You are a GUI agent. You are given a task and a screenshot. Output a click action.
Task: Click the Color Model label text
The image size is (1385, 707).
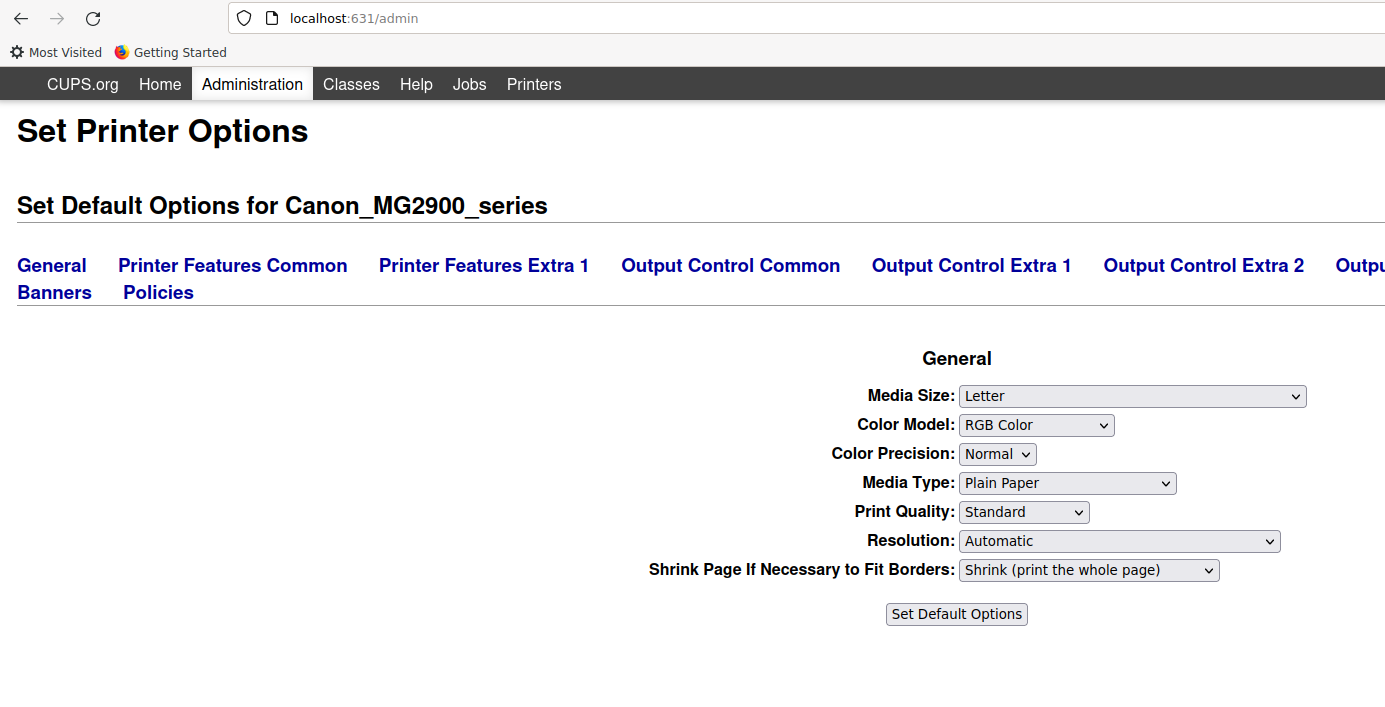906,425
